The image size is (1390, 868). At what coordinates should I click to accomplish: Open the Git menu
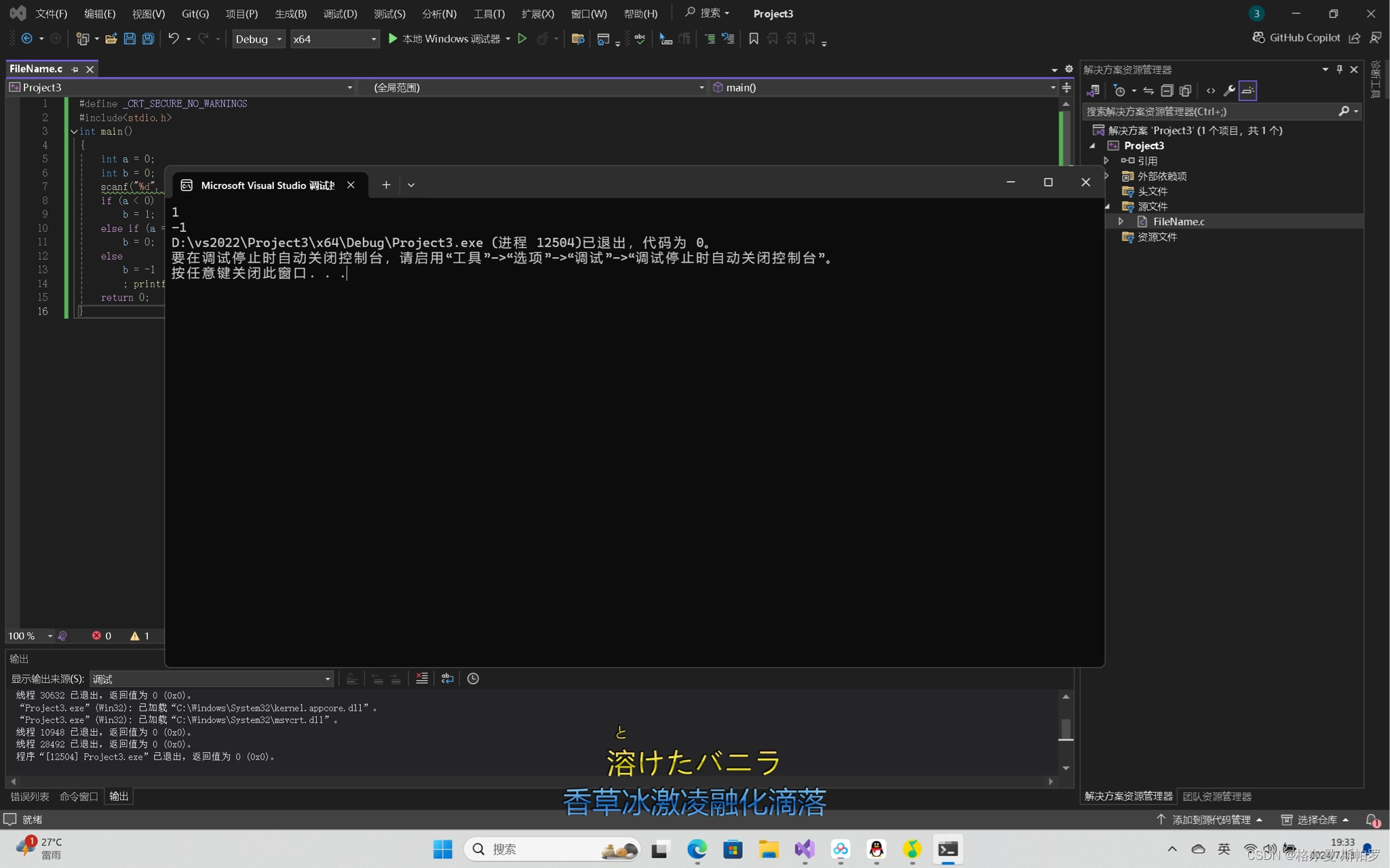[x=195, y=14]
